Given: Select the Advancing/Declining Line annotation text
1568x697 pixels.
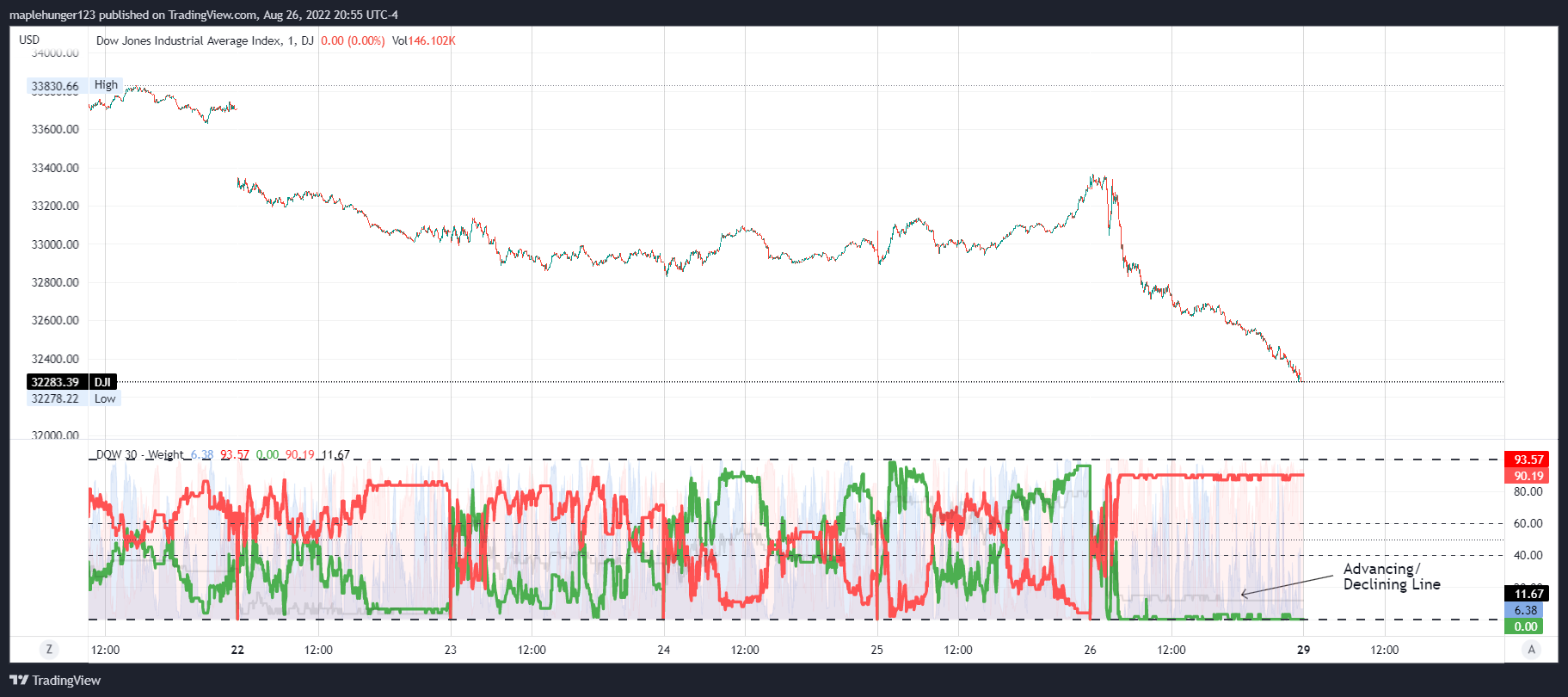Looking at the screenshot, I should point(1392,577).
